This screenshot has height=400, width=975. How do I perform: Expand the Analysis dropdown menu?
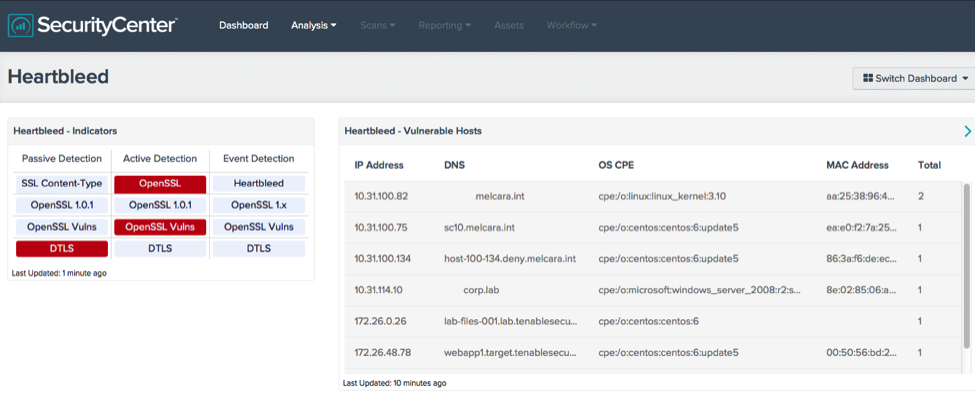tap(314, 26)
